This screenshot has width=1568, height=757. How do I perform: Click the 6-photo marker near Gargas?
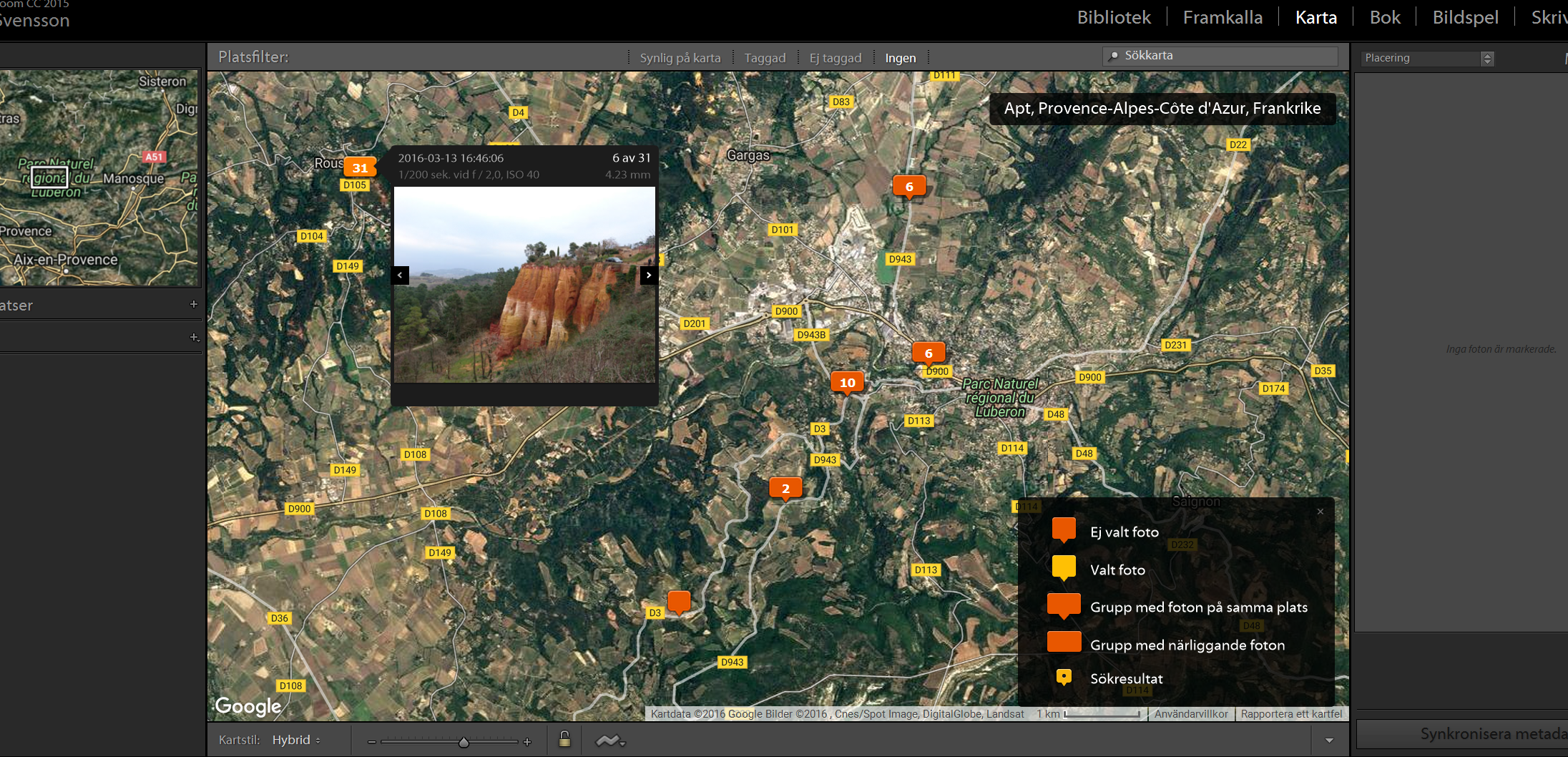coord(909,187)
